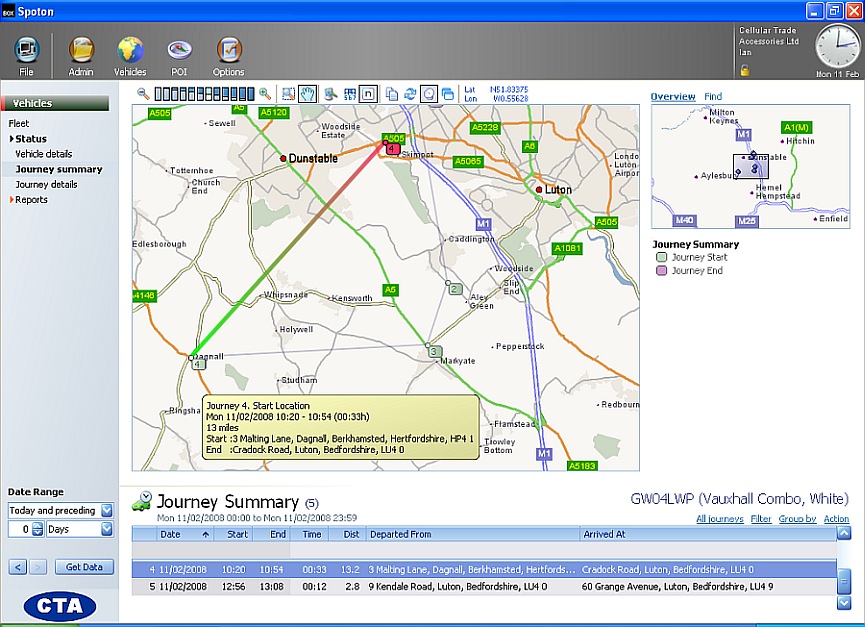Toggle the clock icon in map toolbar
Image resolution: width=865 pixels, height=627 pixels.
[x=428, y=94]
